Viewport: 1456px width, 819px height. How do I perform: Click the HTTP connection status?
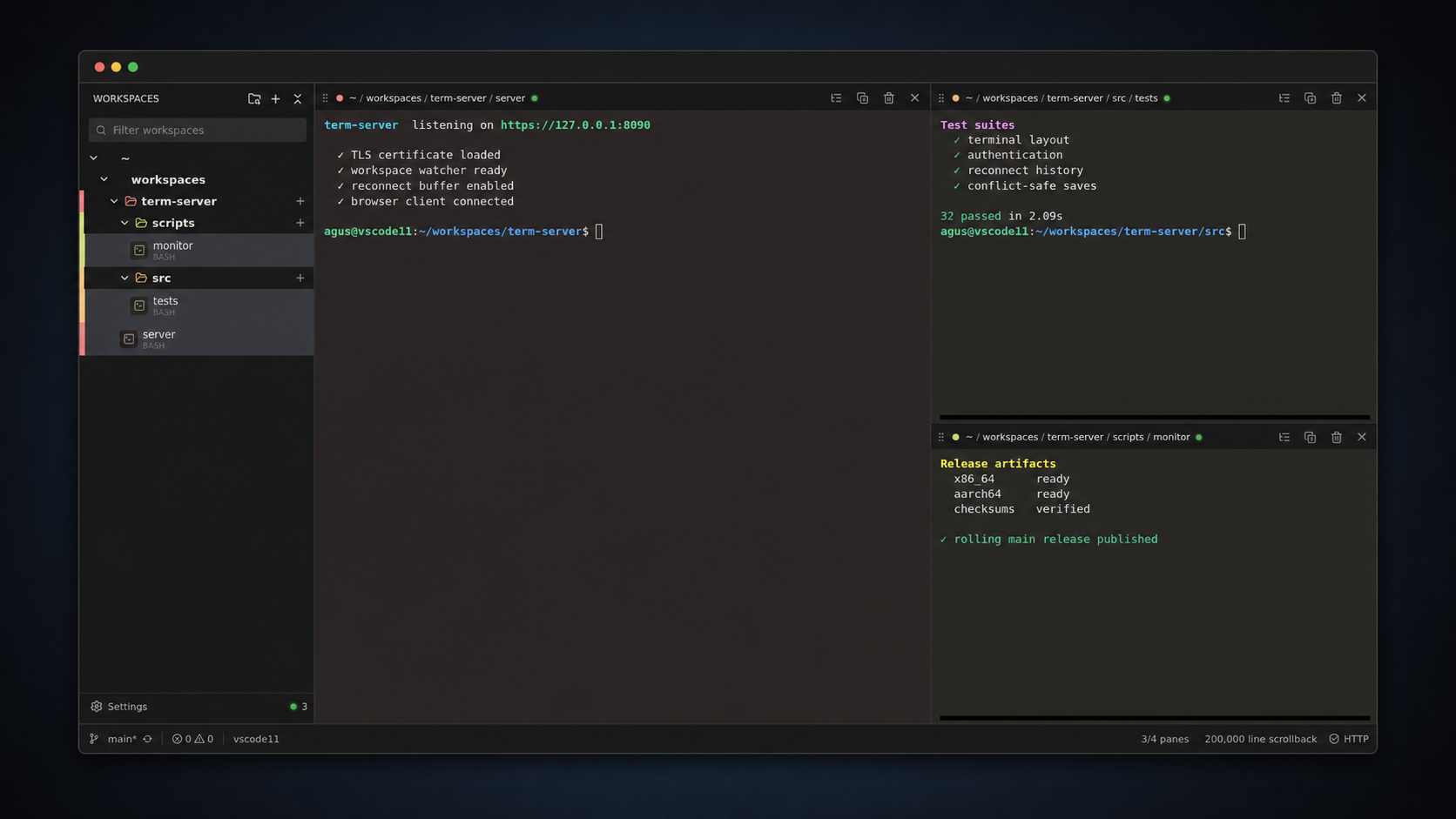(x=1349, y=739)
